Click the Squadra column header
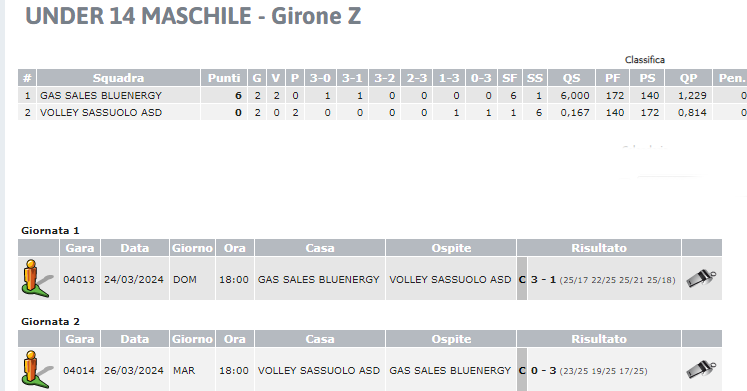The height and width of the screenshot is (391, 747). [118, 78]
